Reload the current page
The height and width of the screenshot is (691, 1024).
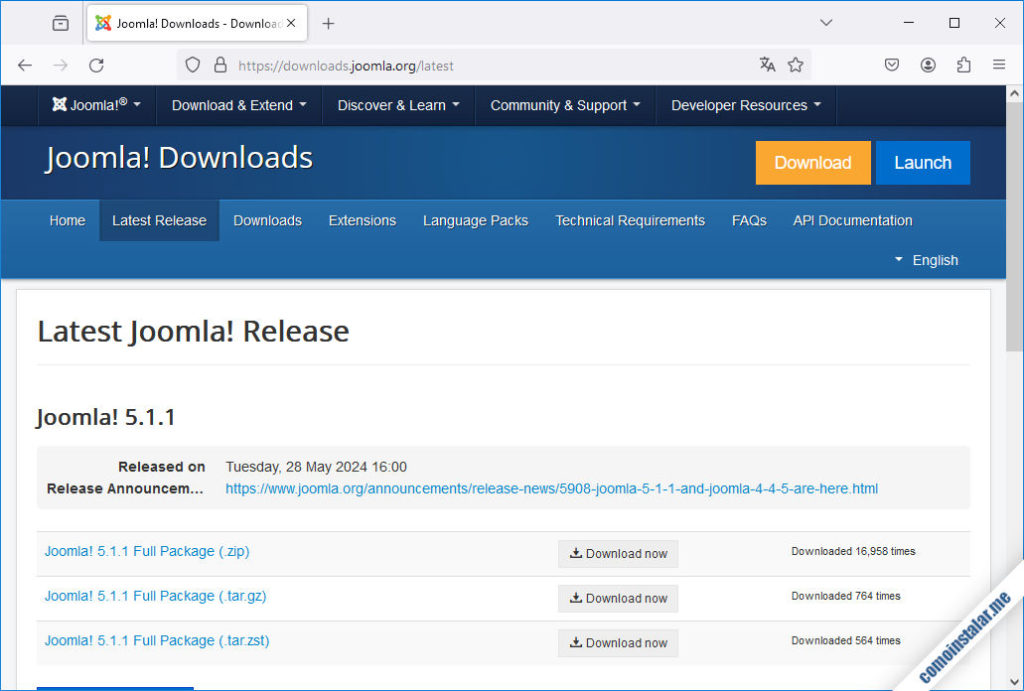[x=96, y=64]
